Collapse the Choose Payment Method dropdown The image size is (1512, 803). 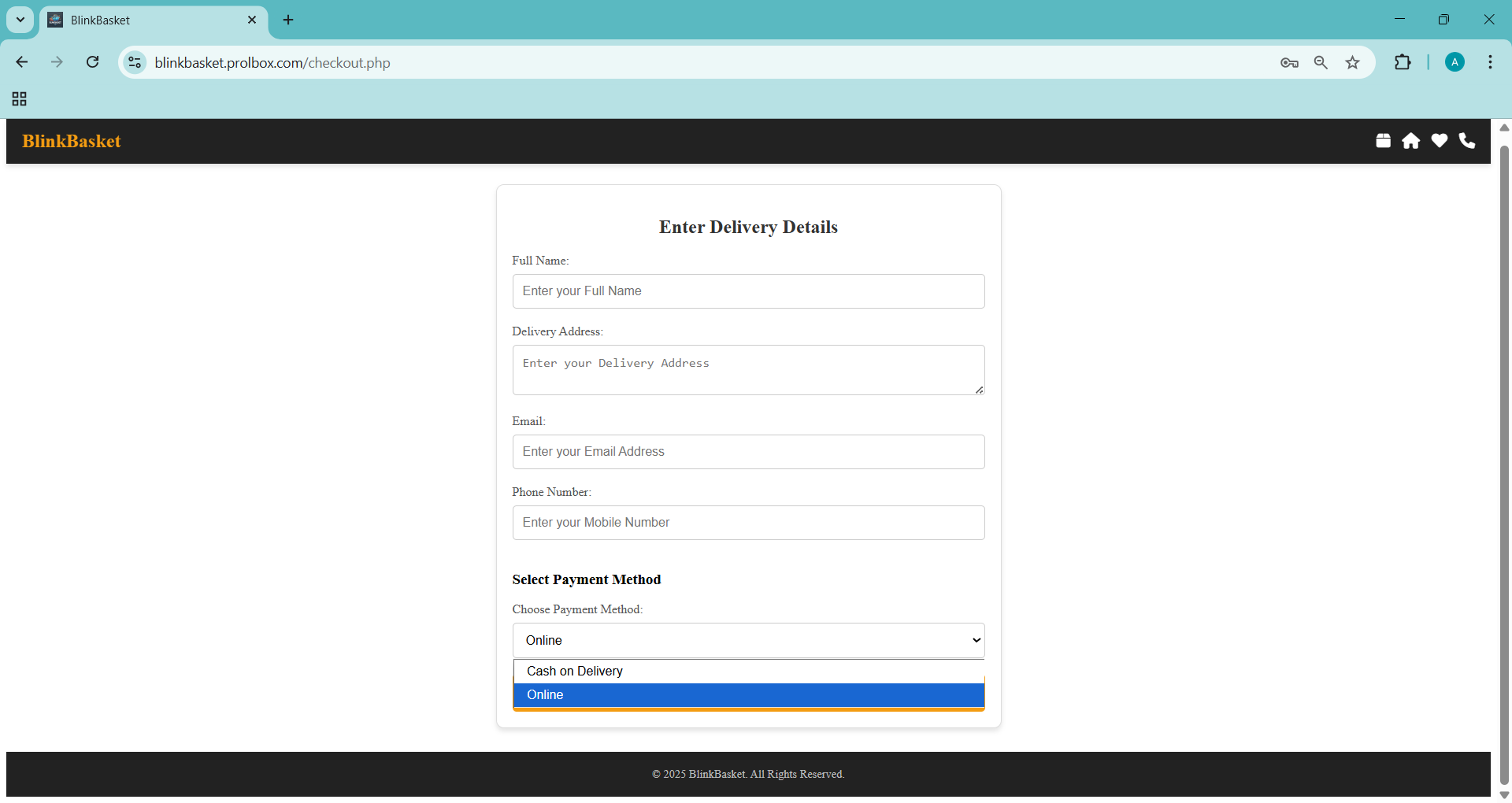(x=748, y=640)
